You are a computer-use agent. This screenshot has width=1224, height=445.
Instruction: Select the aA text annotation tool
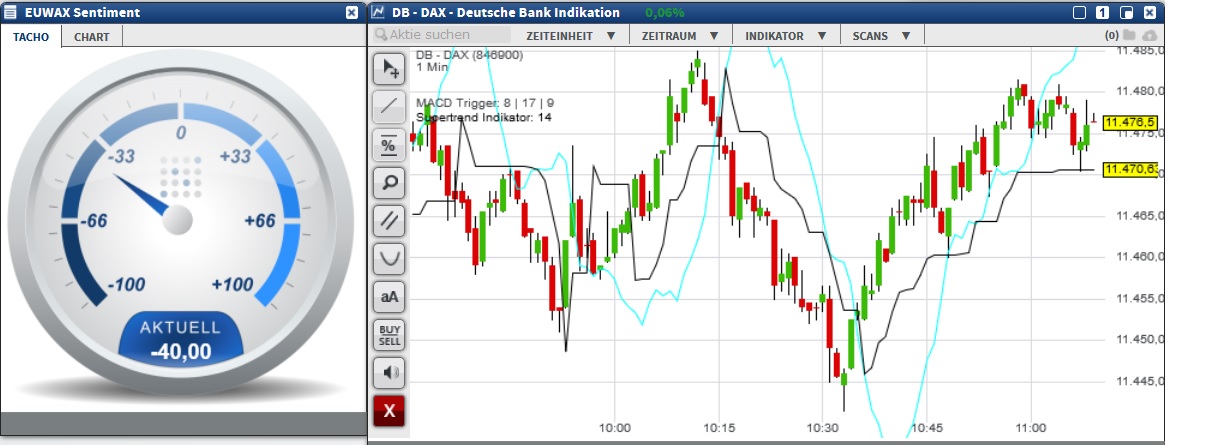pyautogui.click(x=389, y=297)
